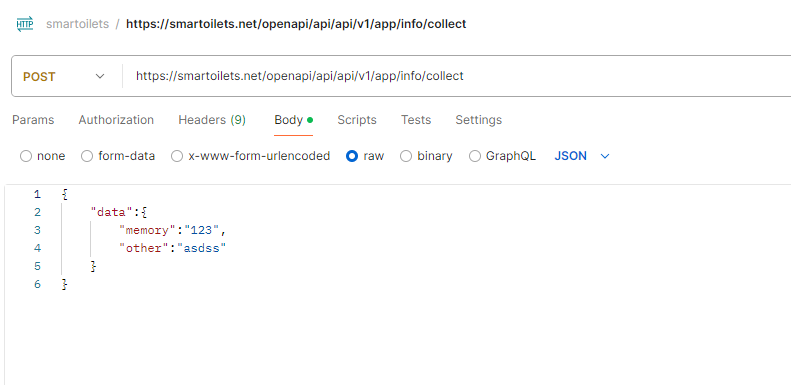Click line number 1 in editor gutter
The height and width of the screenshot is (385, 791).
[x=37, y=194]
